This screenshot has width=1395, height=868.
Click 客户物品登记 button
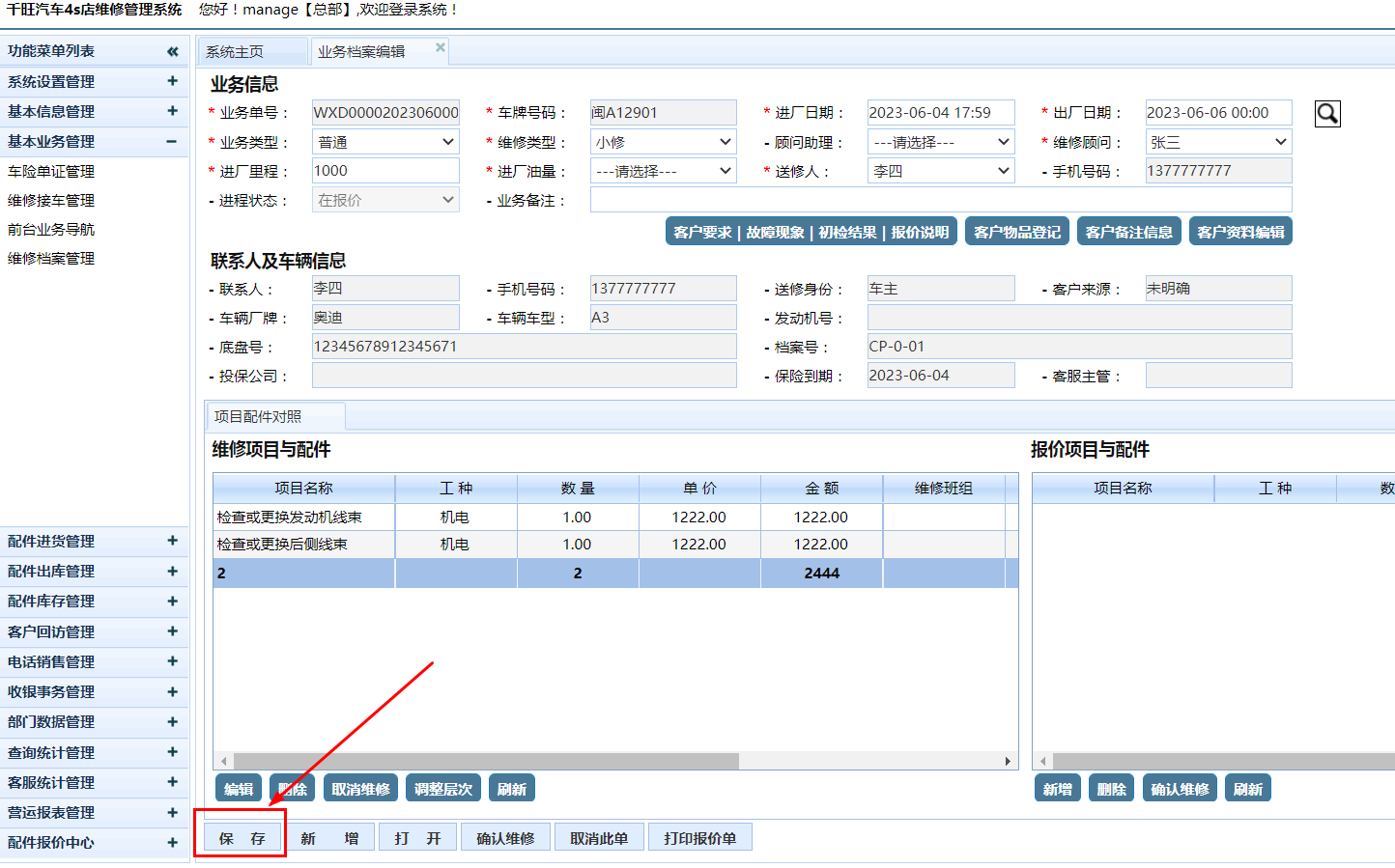tap(1017, 232)
